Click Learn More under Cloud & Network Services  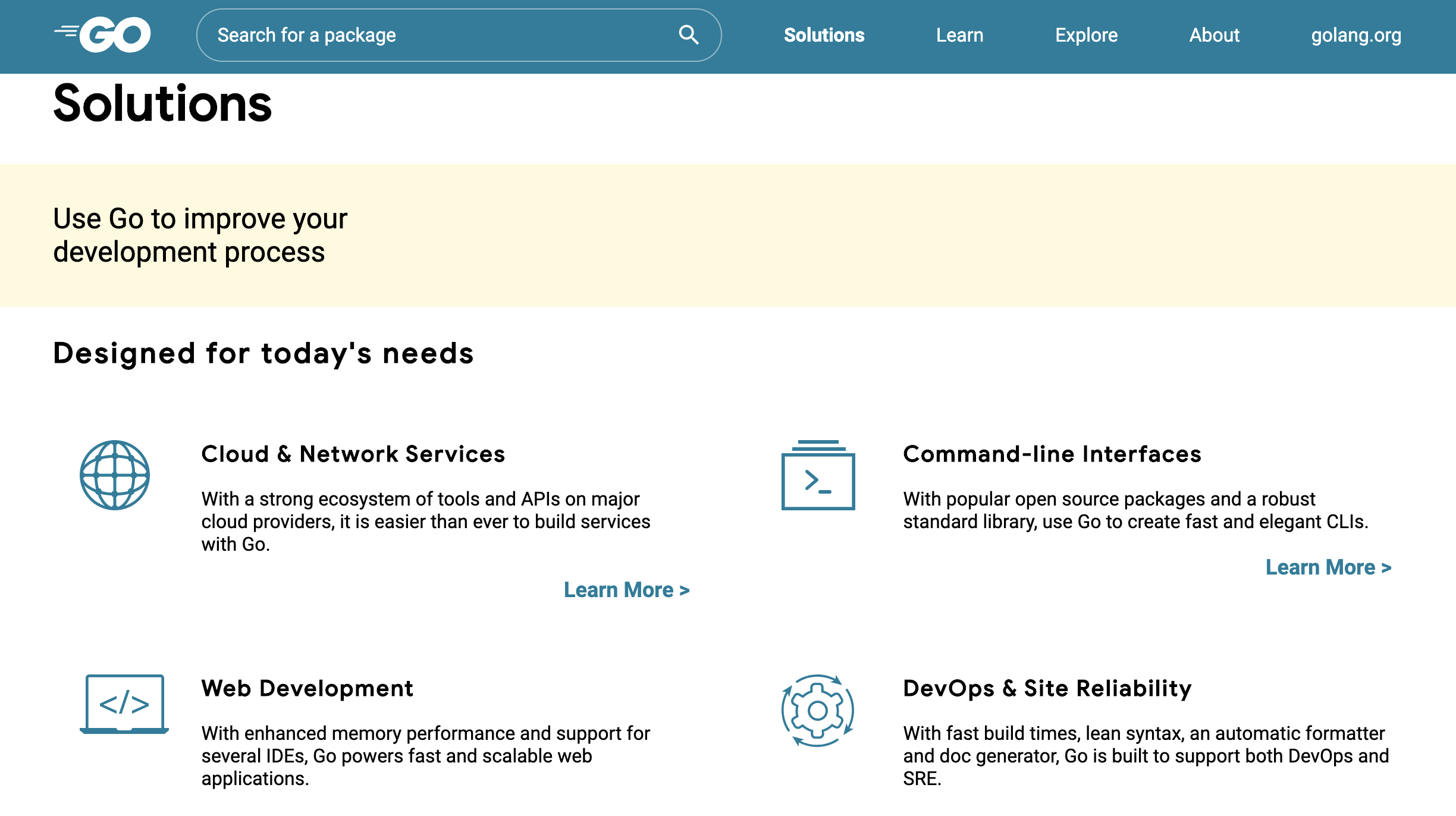pos(626,590)
